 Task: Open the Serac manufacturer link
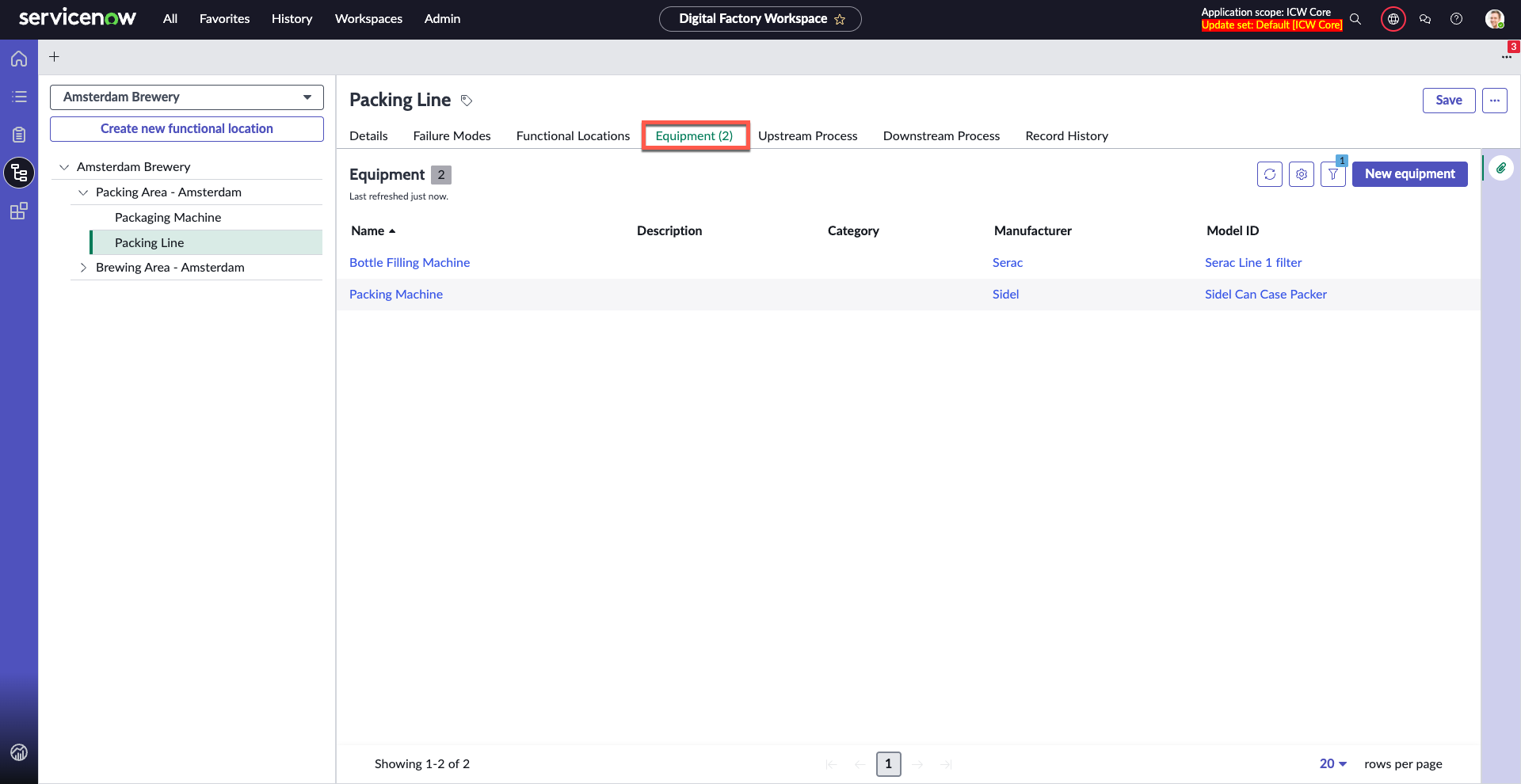coord(1008,263)
